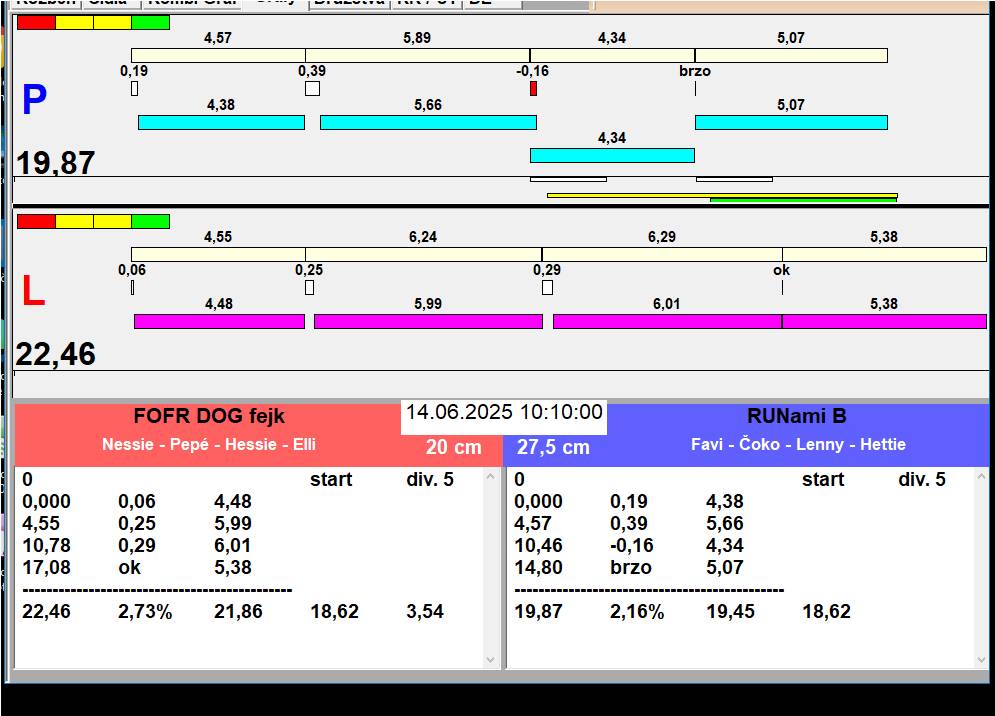Click 2,73% in the FOFR DOG fejk summary row

[145, 611]
